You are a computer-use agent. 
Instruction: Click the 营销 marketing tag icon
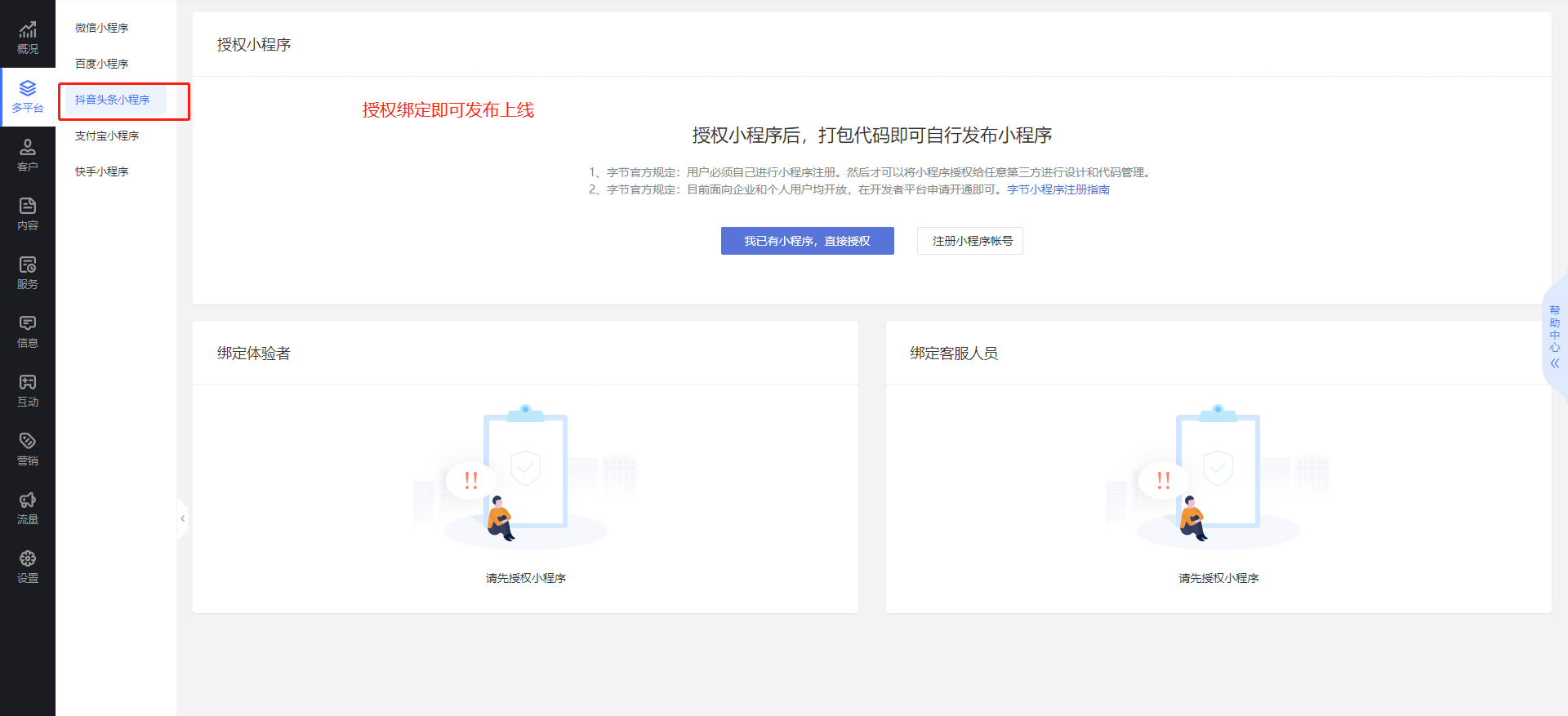pyautogui.click(x=28, y=442)
